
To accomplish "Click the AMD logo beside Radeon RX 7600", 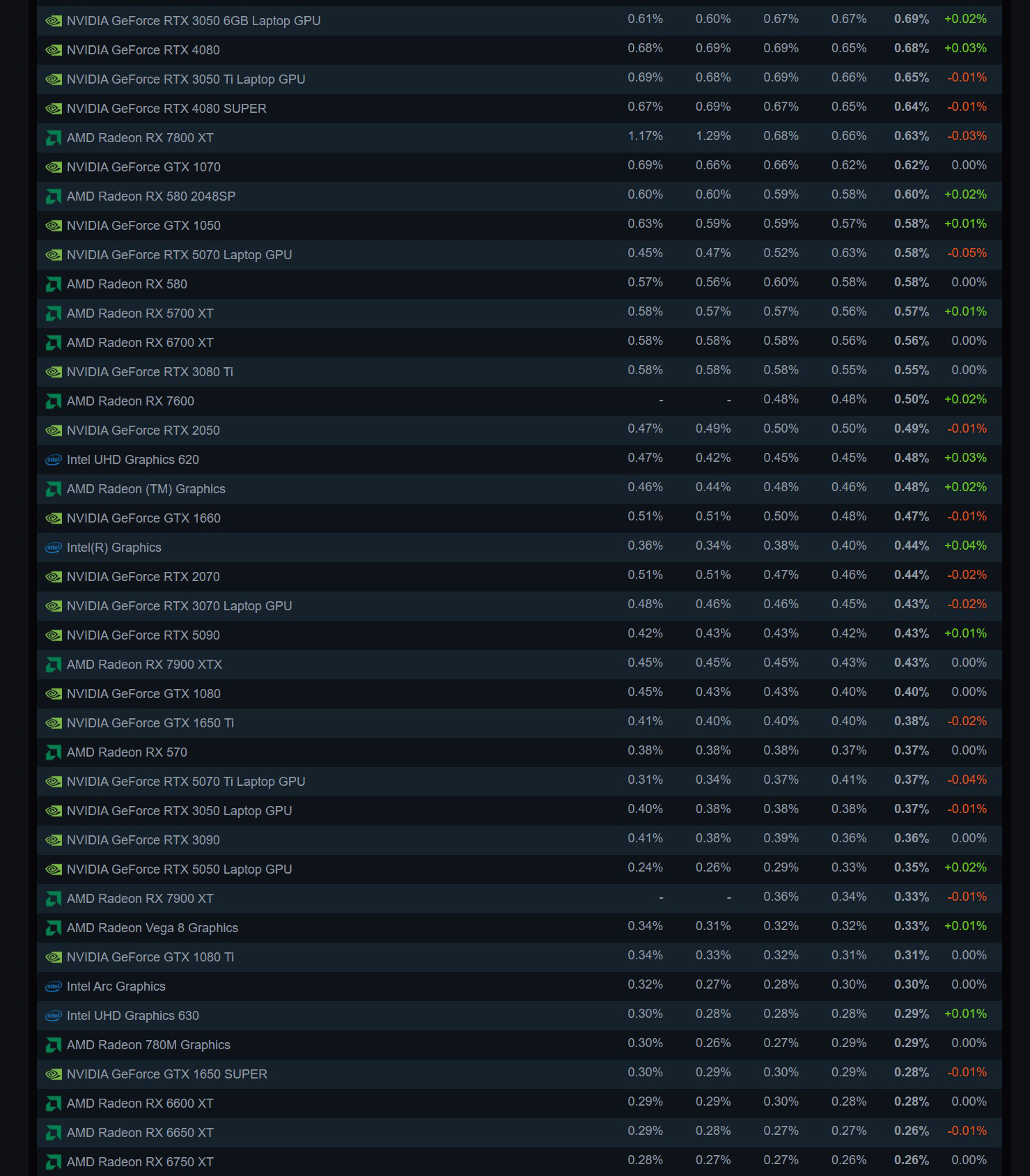I will (x=54, y=401).
